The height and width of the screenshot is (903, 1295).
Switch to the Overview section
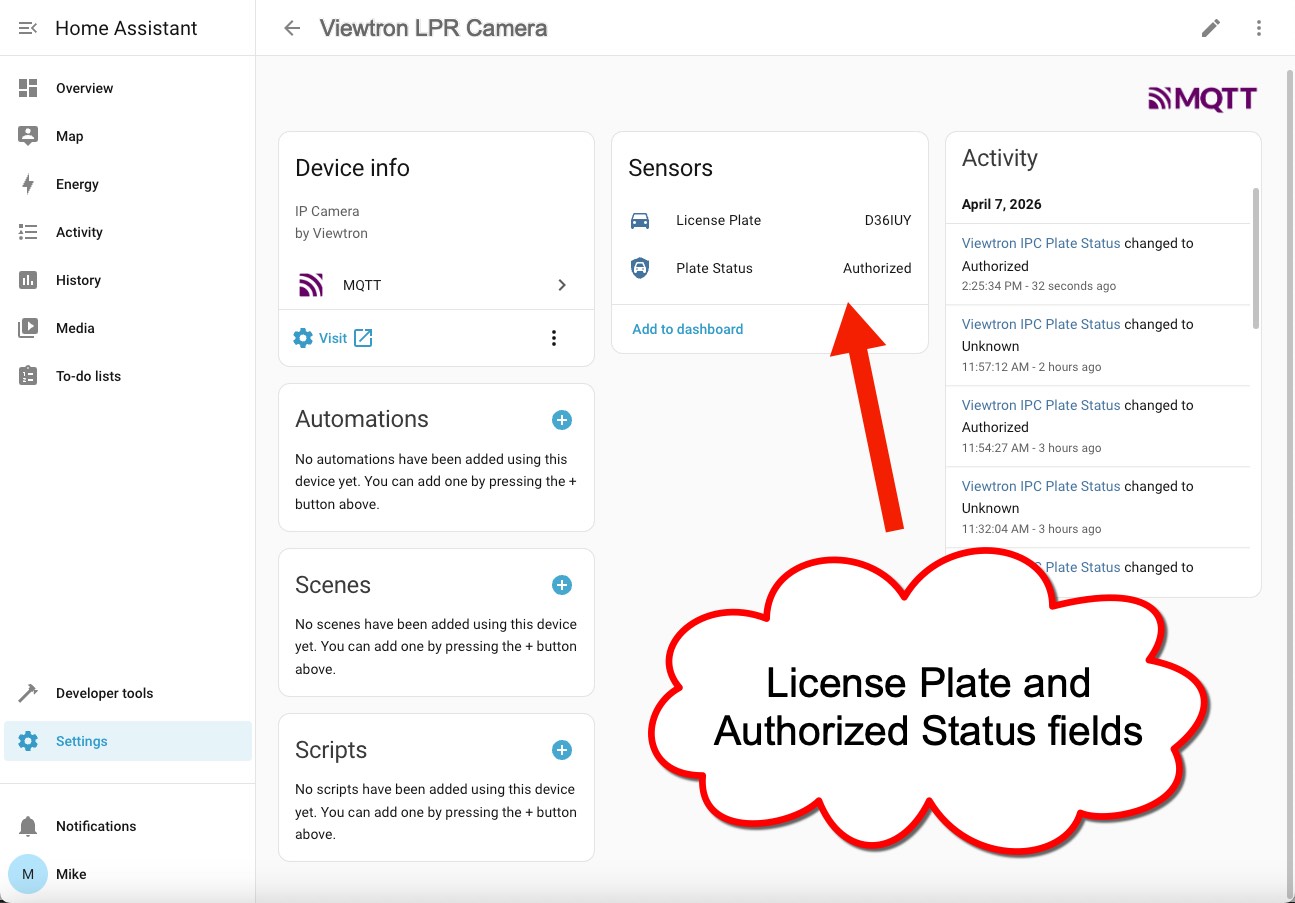[x=84, y=88]
